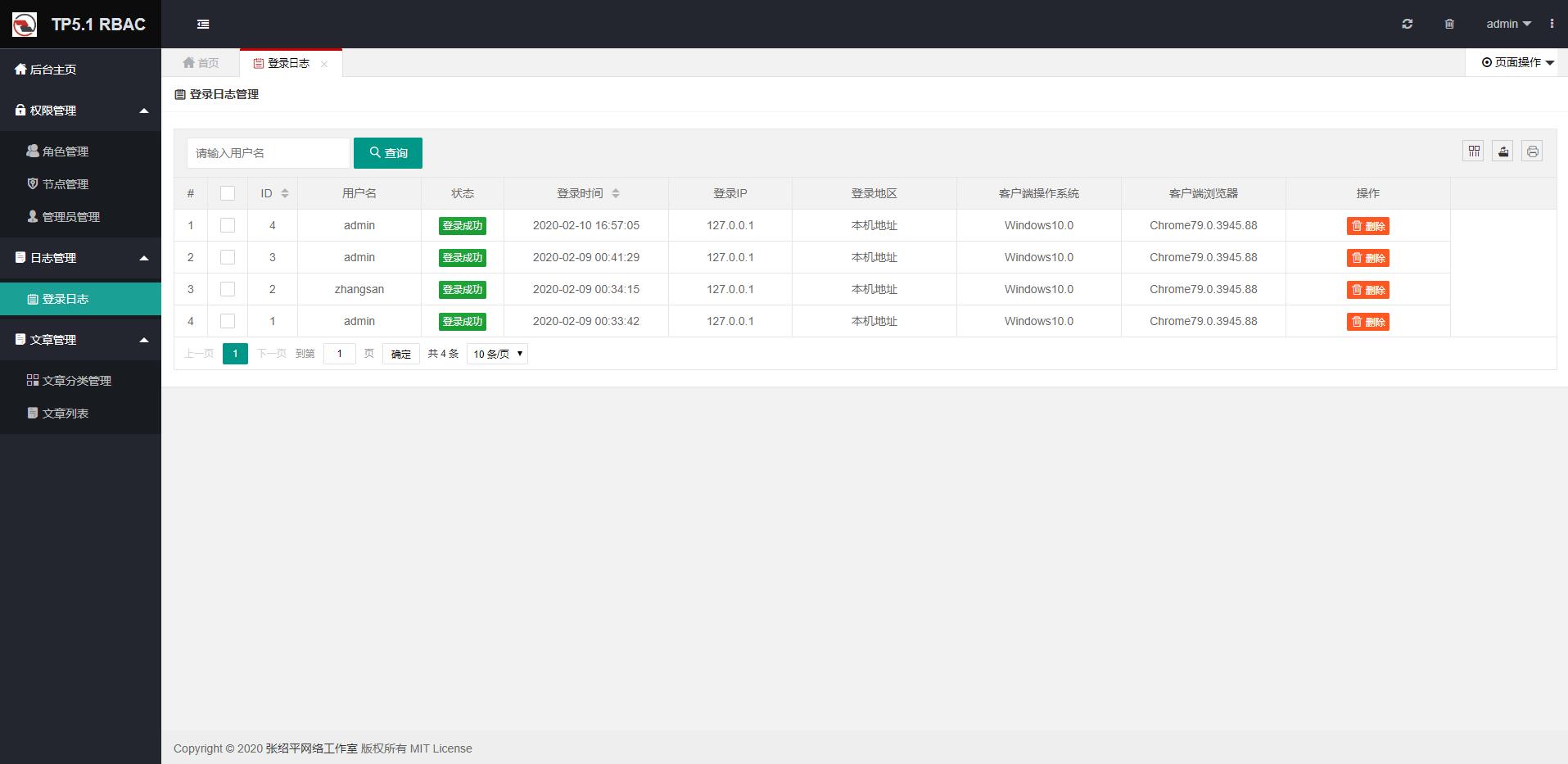Image resolution: width=1568 pixels, height=764 pixels.
Task: Click the 请输入用户名 input field
Action: coord(269,153)
